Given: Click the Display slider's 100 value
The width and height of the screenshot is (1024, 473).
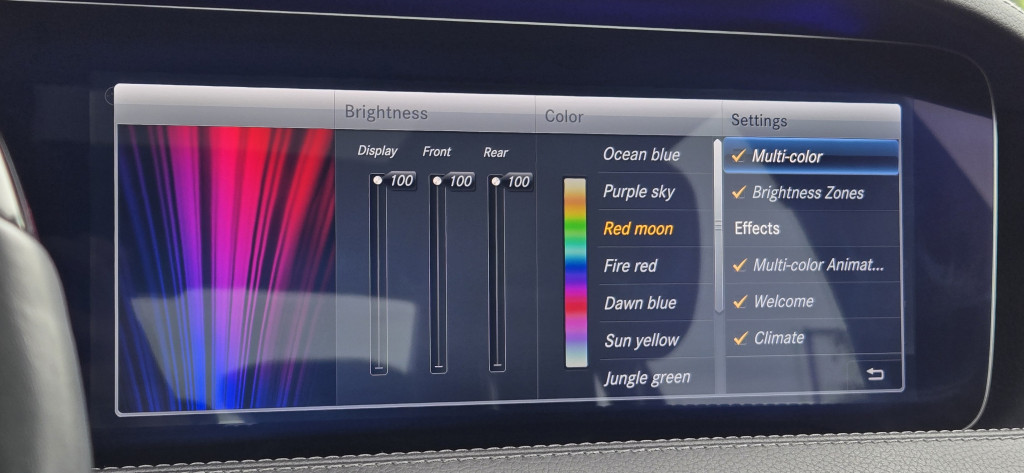Looking at the screenshot, I should [402, 181].
